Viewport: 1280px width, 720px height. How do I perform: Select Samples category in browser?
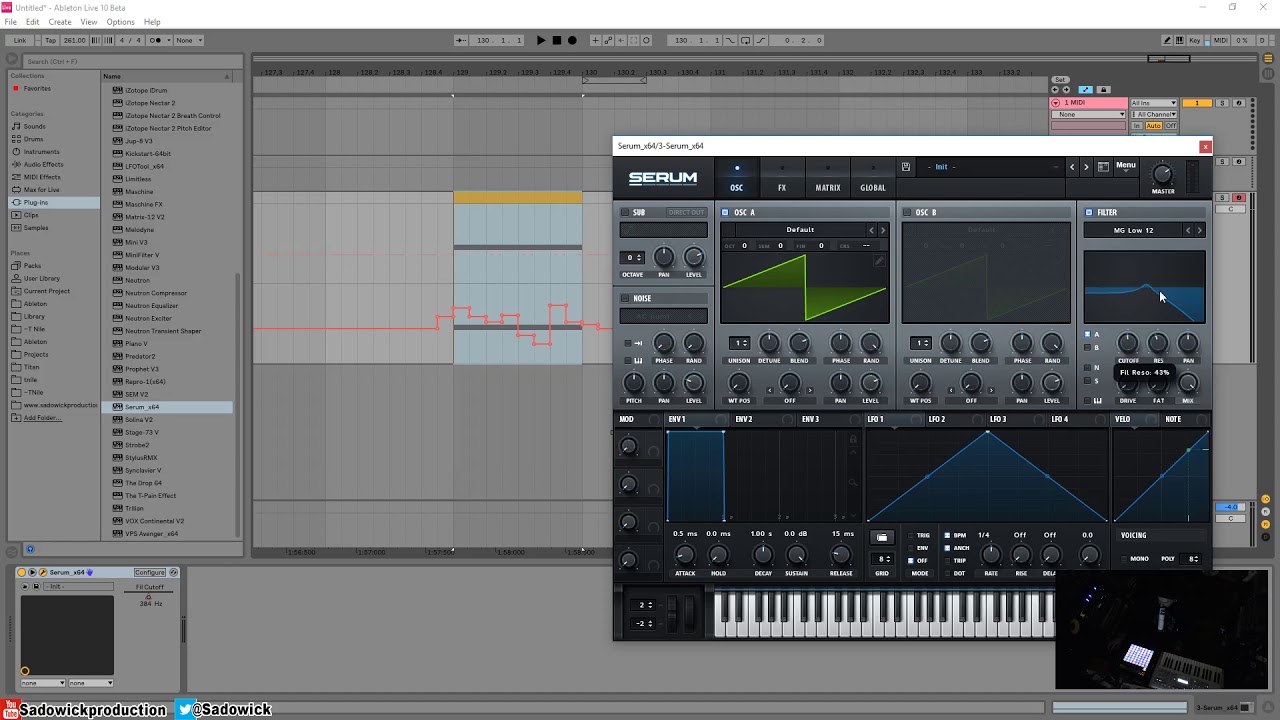pyautogui.click(x=36, y=228)
